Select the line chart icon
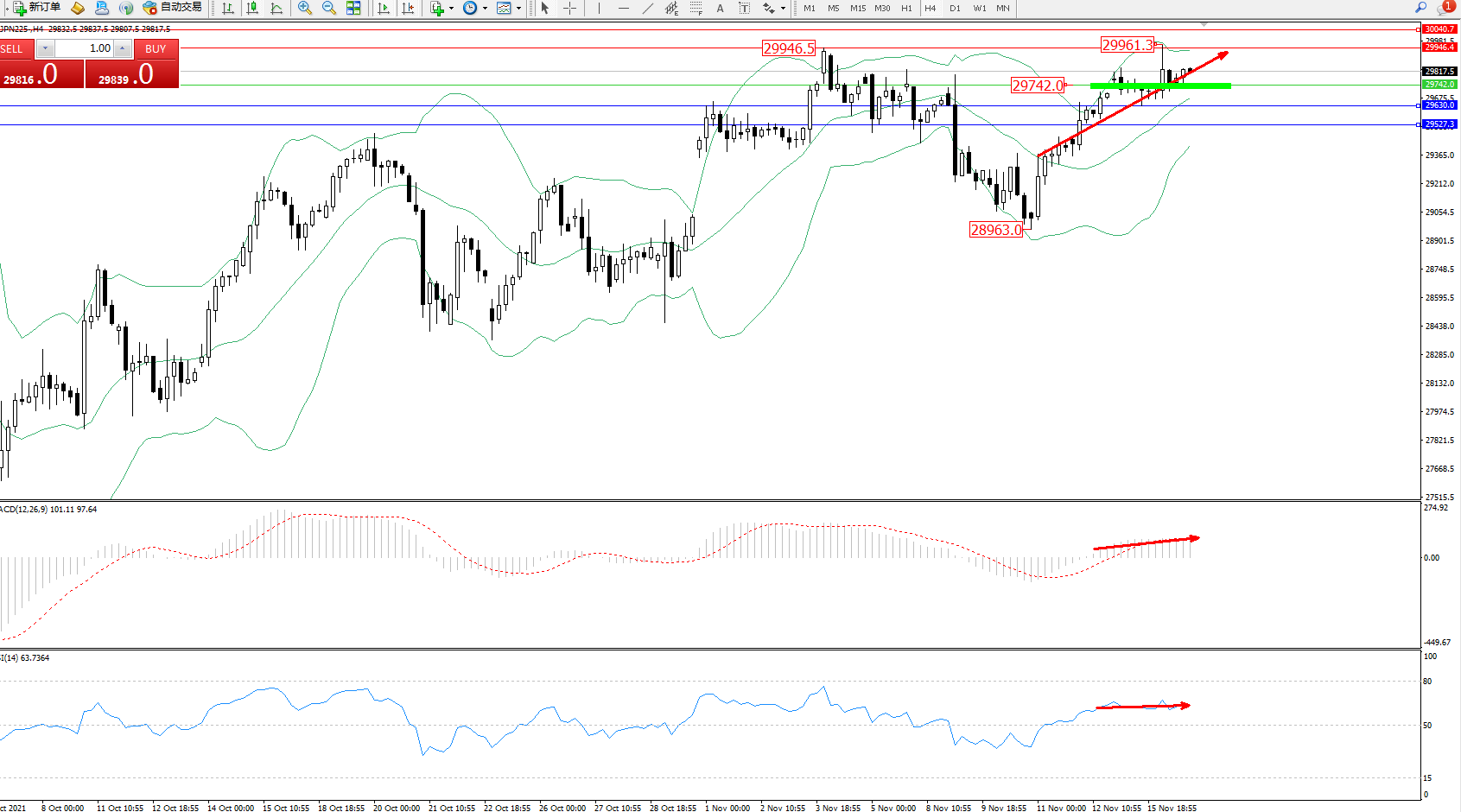Screen dimensions: 1461x812 [276, 8]
